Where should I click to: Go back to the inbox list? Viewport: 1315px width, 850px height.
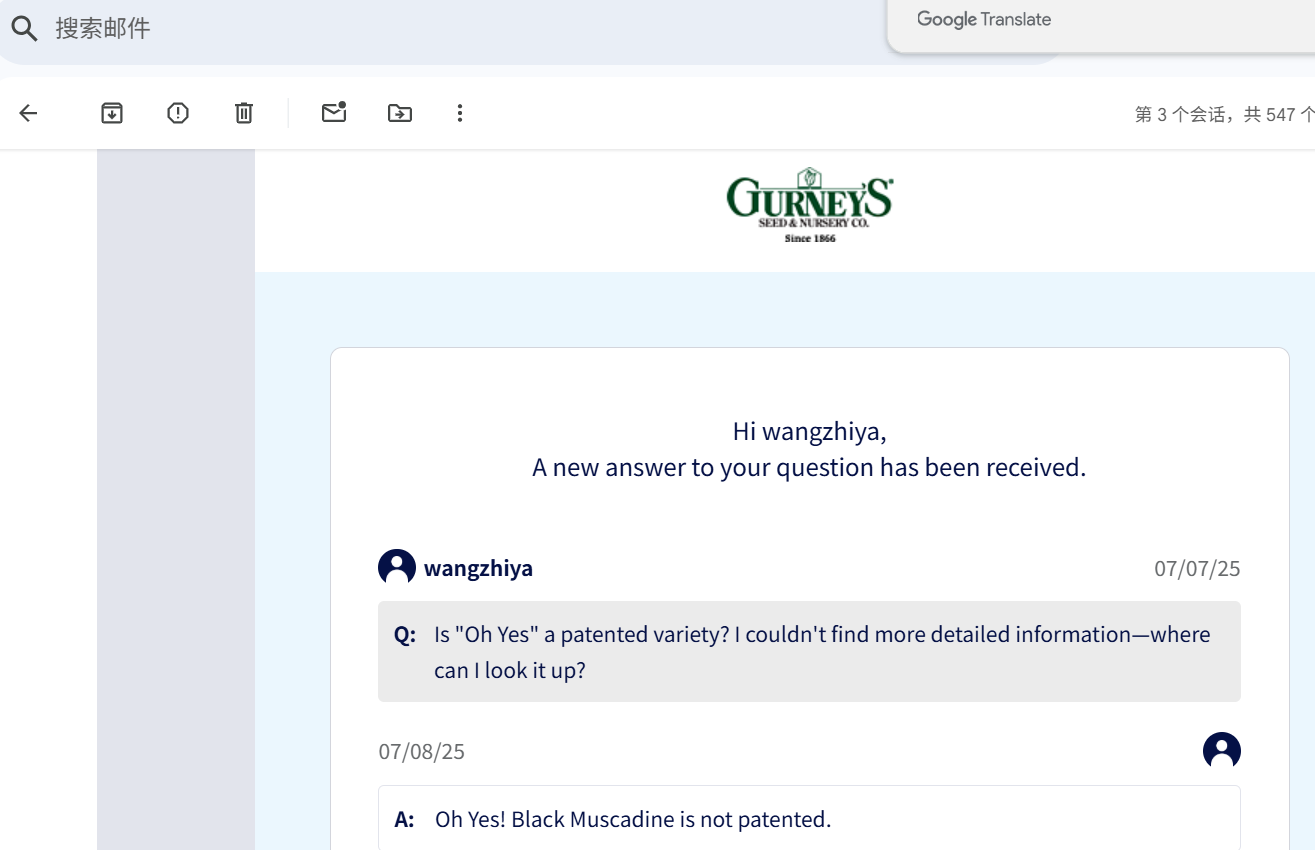click(x=28, y=113)
